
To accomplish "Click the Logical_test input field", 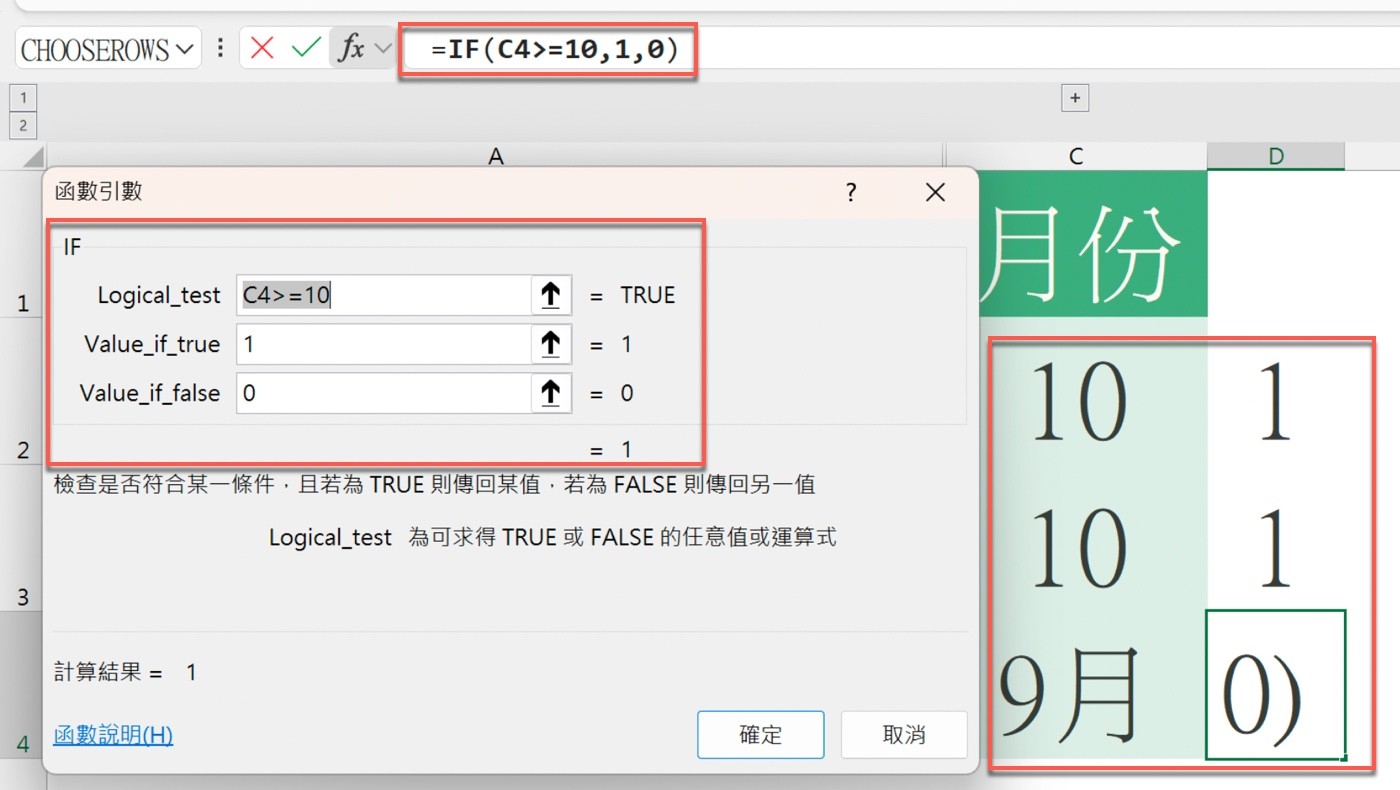I will point(383,295).
